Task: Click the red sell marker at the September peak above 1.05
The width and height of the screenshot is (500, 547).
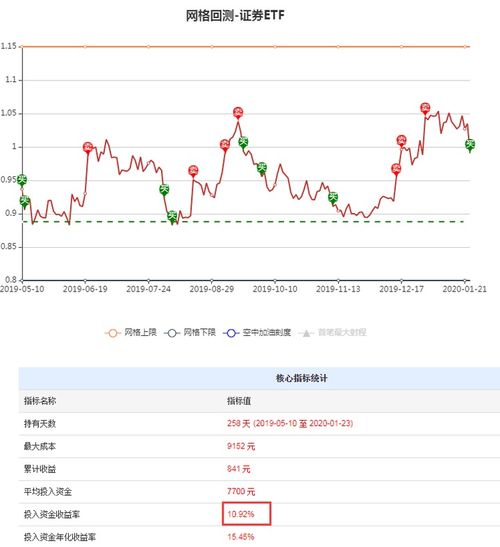Action: click(x=238, y=113)
